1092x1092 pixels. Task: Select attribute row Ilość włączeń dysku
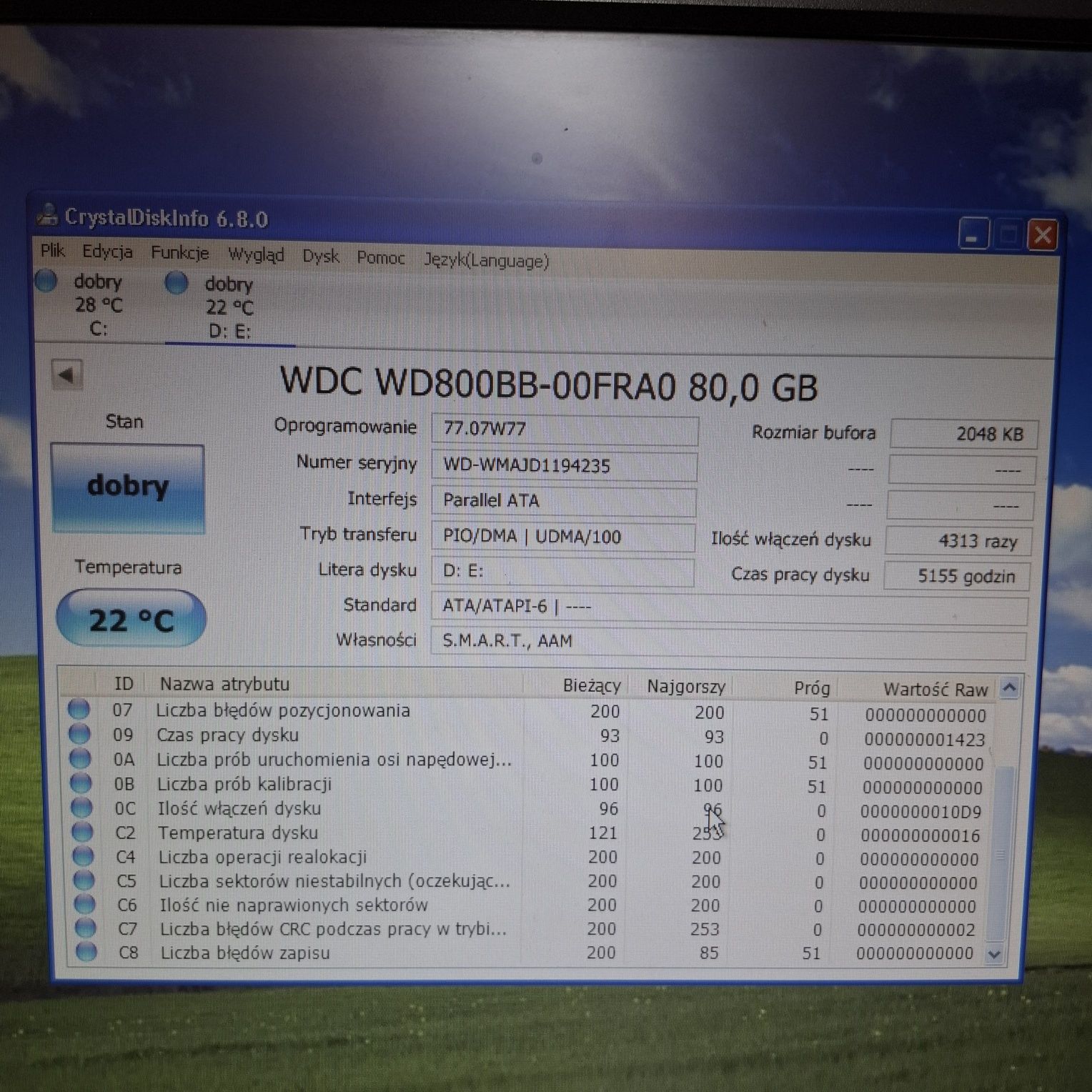coord(529,810)
